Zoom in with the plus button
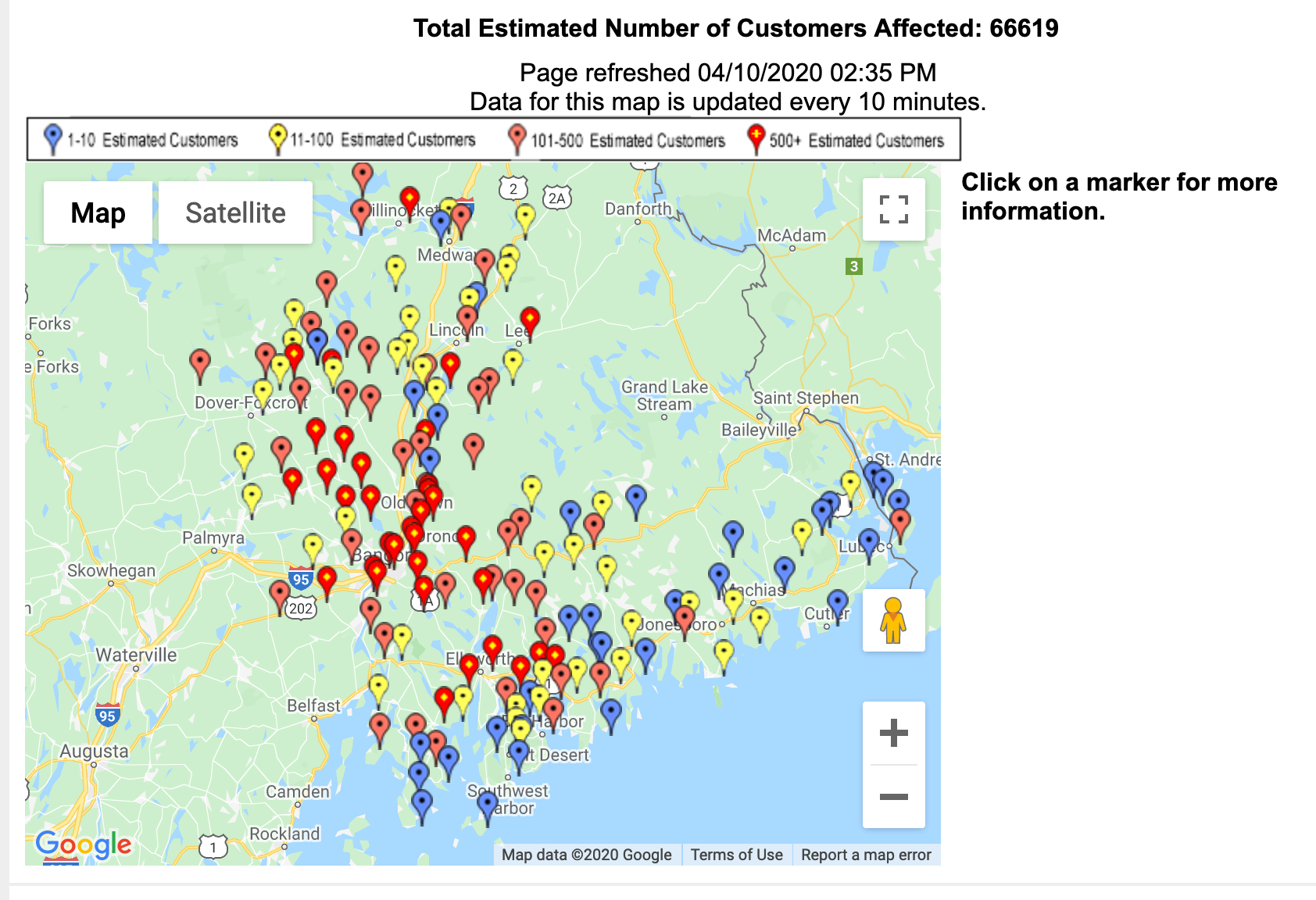This screenshot has width=1316, height=900. (x=893, y=733)
